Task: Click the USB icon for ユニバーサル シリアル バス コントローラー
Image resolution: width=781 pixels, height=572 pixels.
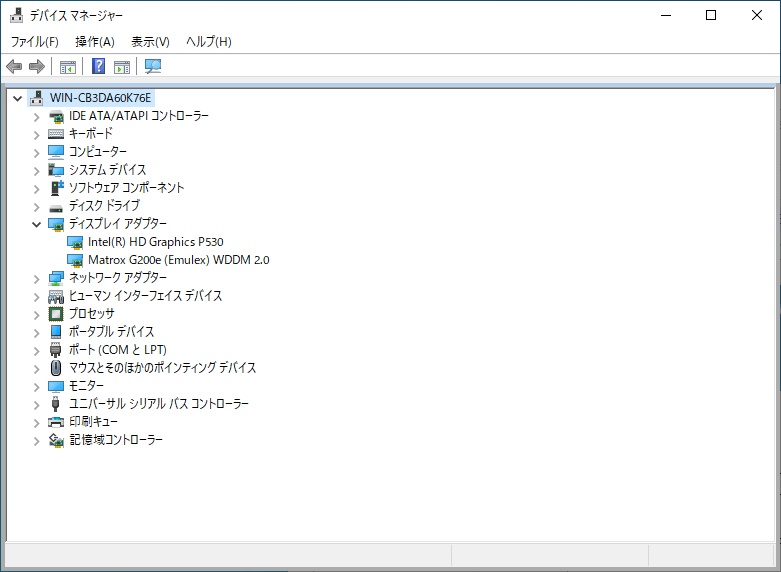Action: click(x=56, y=404)
